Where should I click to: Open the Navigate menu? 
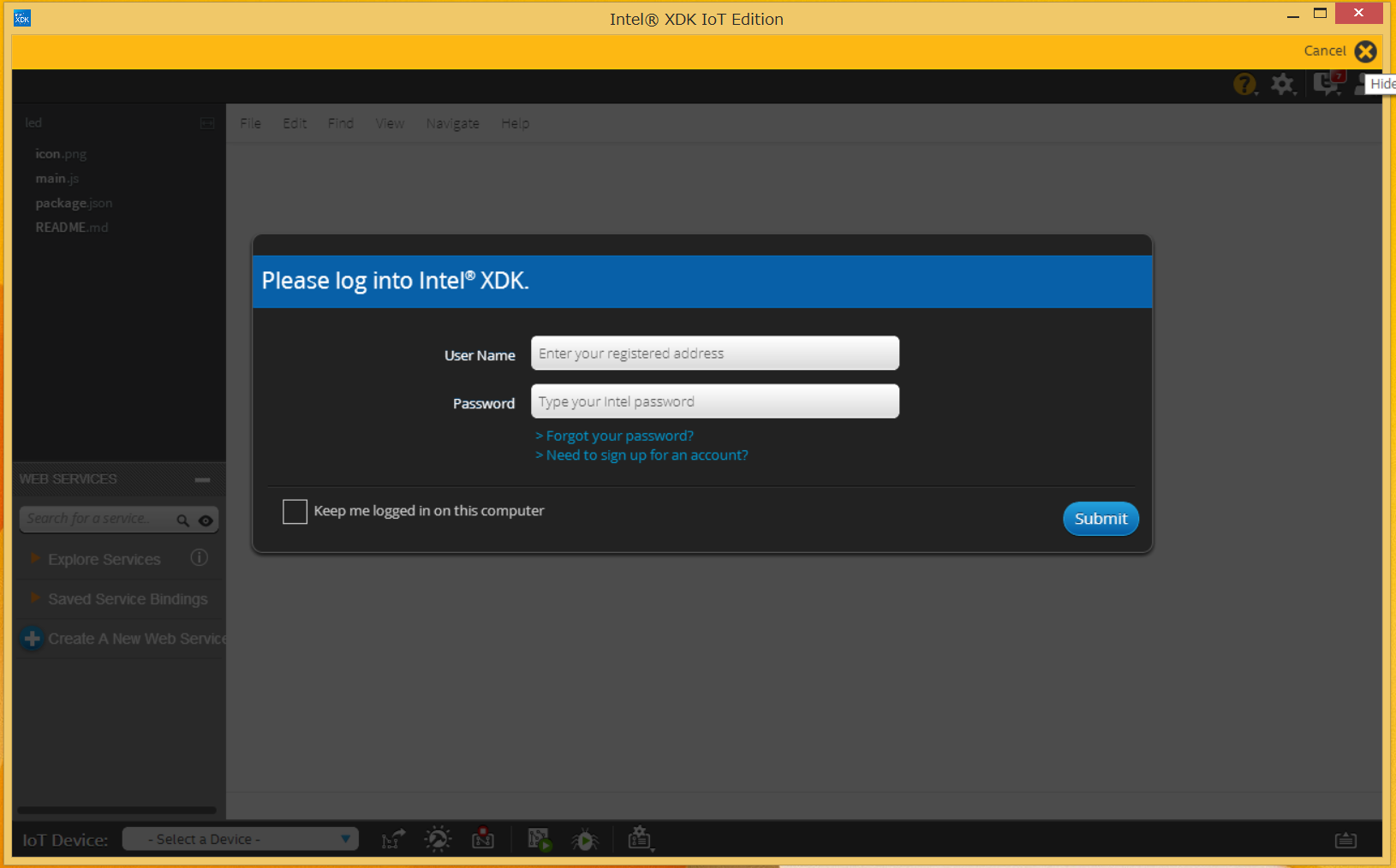pos(452,123)
